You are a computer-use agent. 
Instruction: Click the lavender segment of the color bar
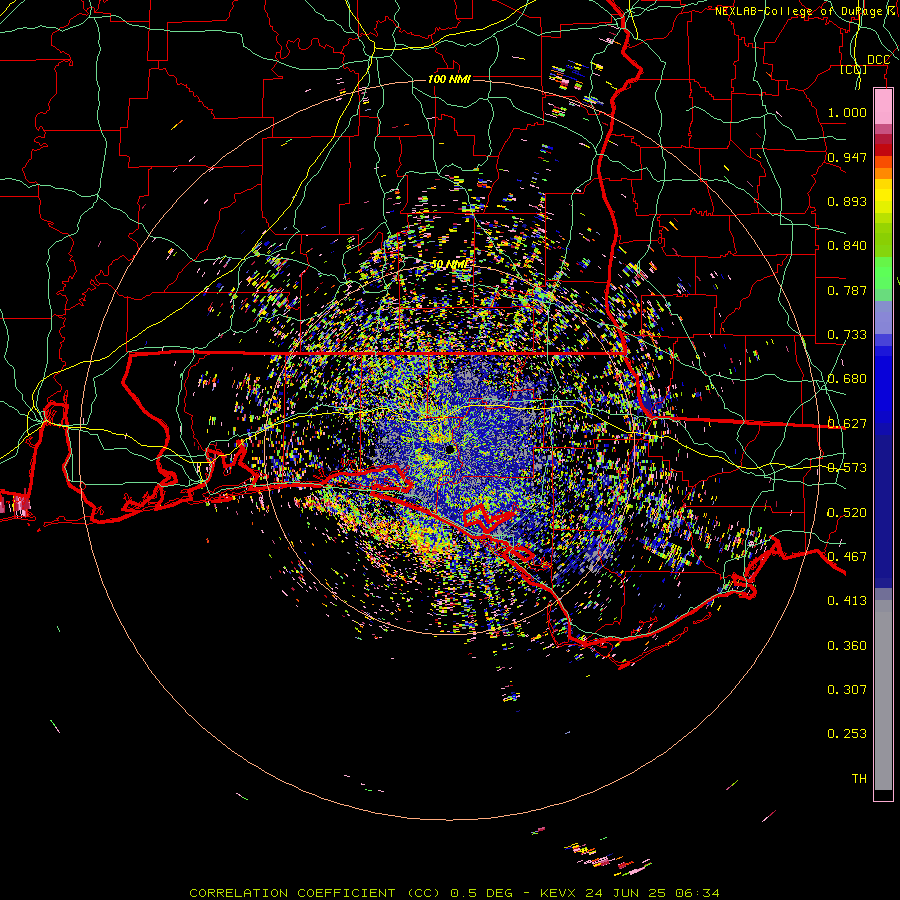[883, 317]
